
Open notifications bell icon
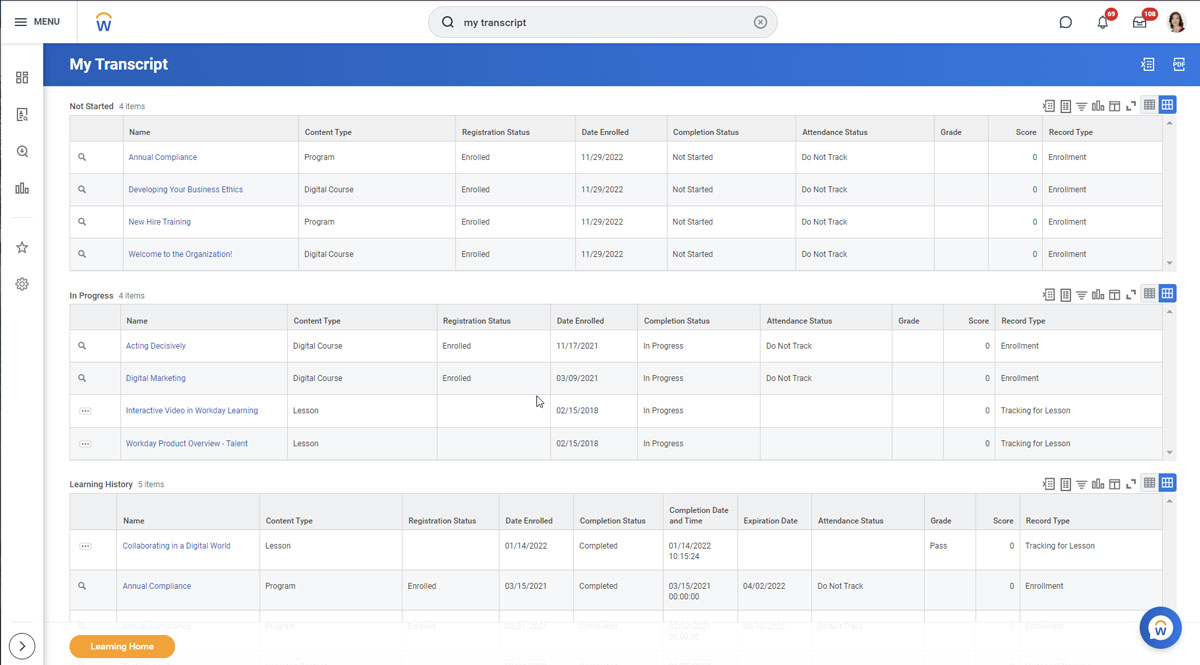tap(1102, 22)
